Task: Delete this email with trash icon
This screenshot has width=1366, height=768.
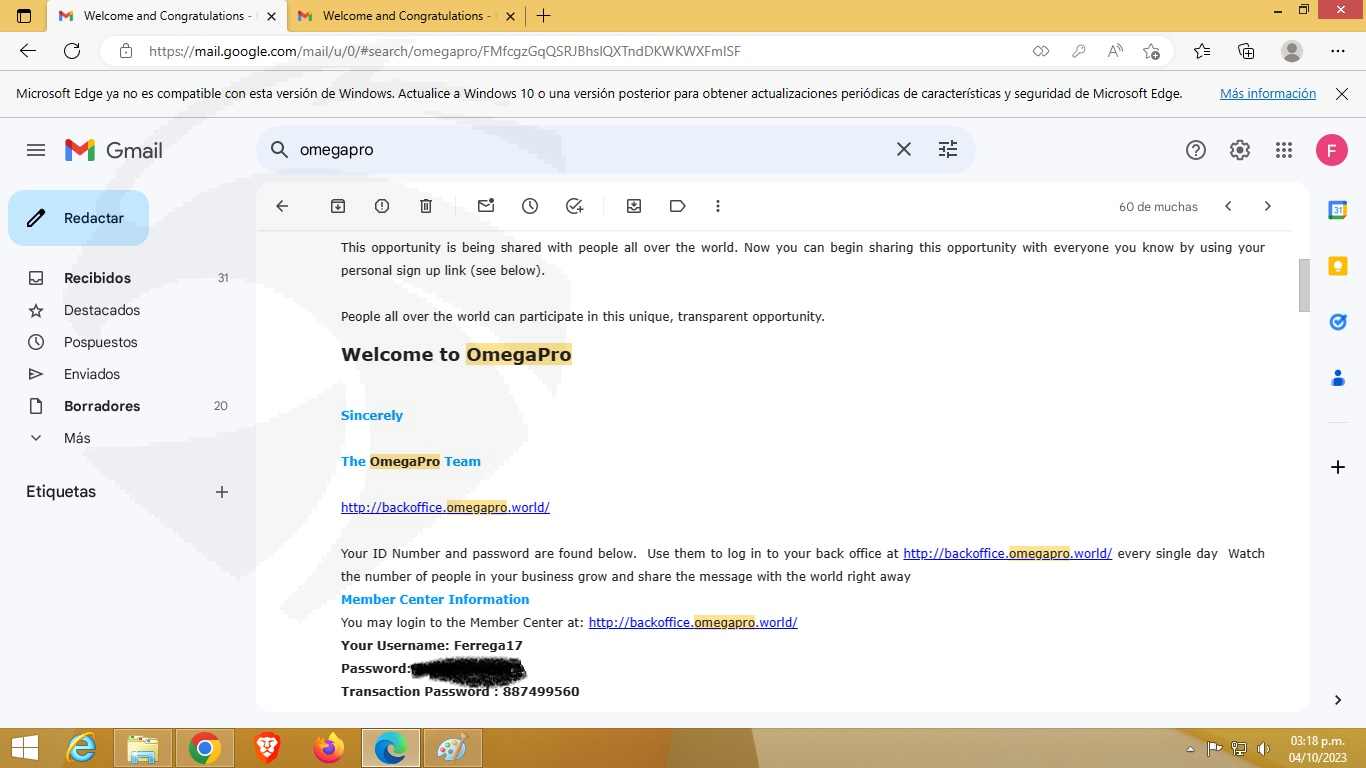Action: [426, 206]
